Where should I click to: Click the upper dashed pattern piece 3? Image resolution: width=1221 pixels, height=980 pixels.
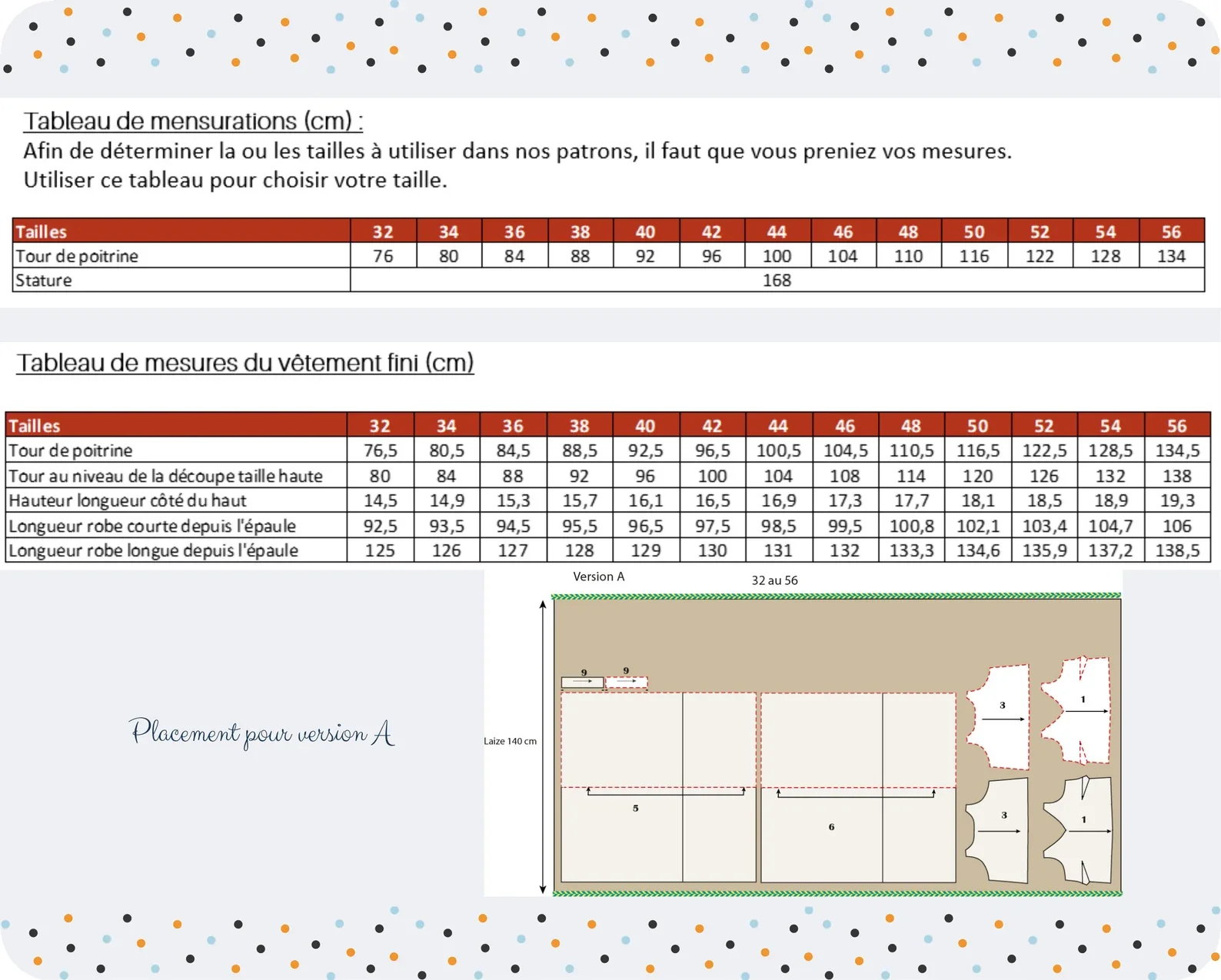[997, 716]
